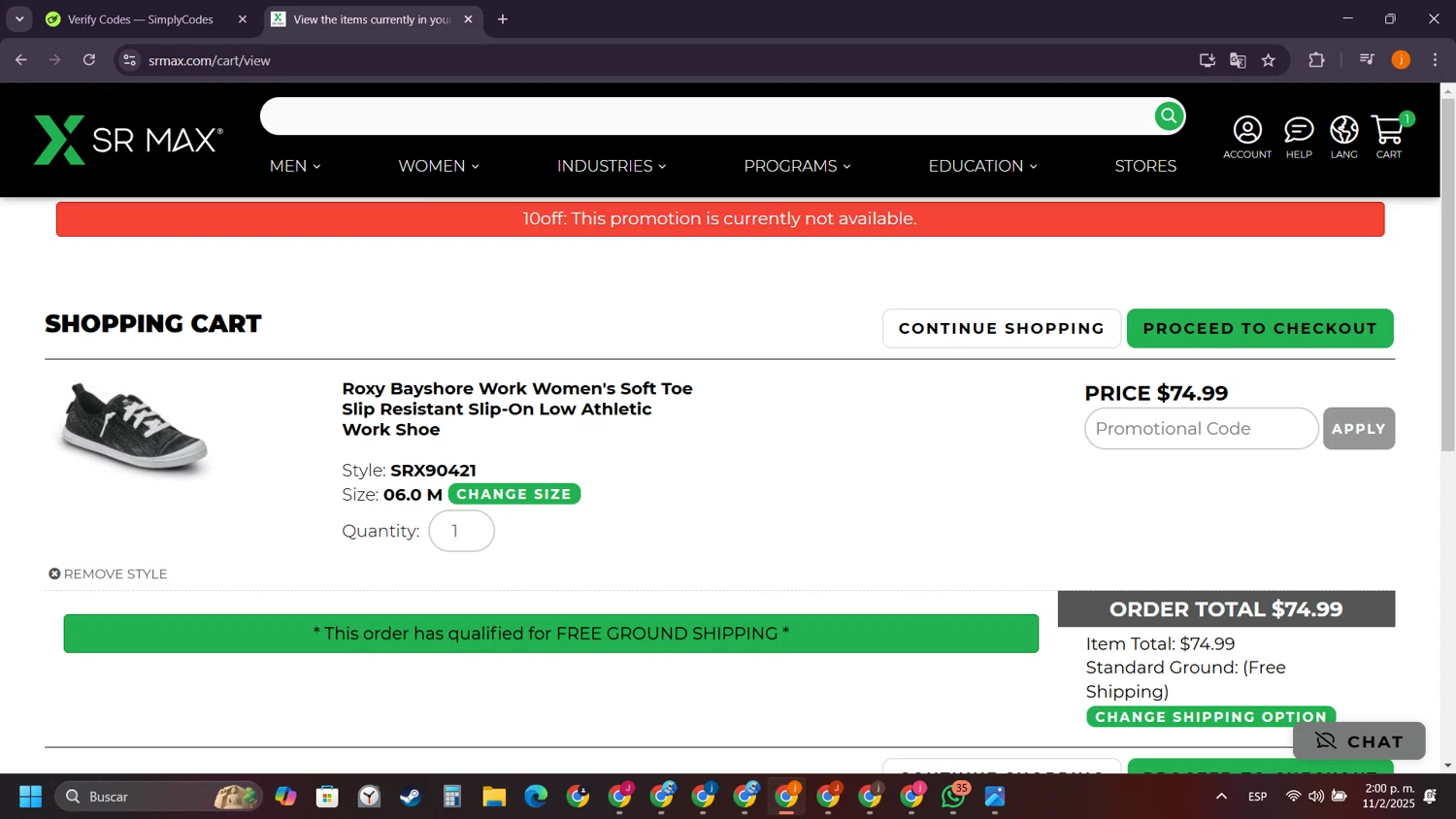Open the Calculator from taskbar
1456x819 pixels.
452,797
